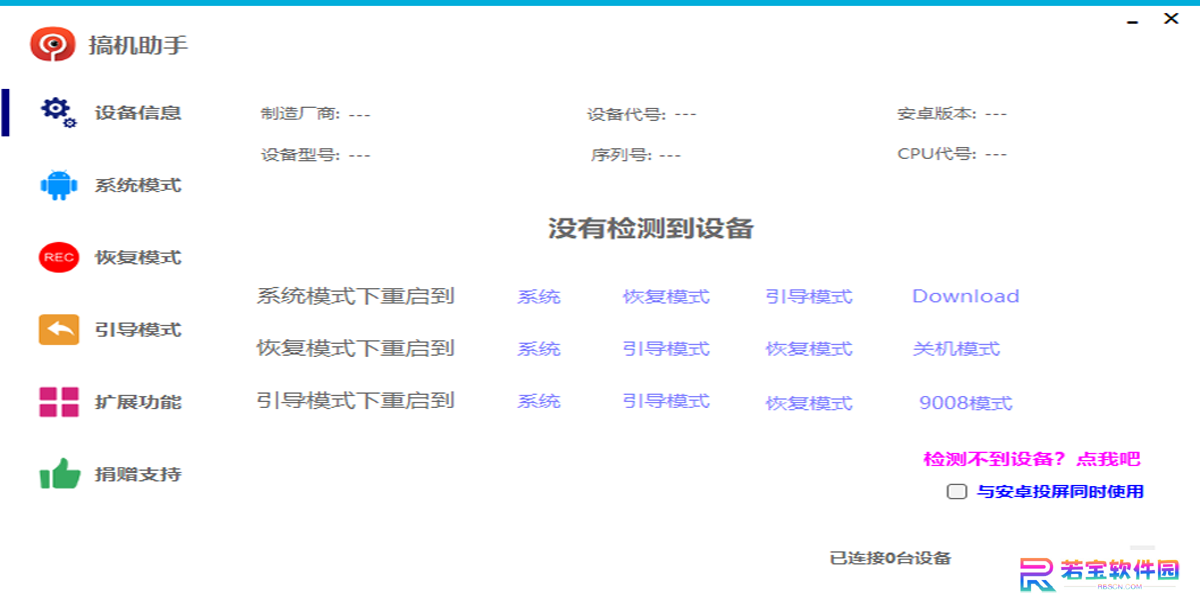Click the 设备代号 field label

coord(626,114)
